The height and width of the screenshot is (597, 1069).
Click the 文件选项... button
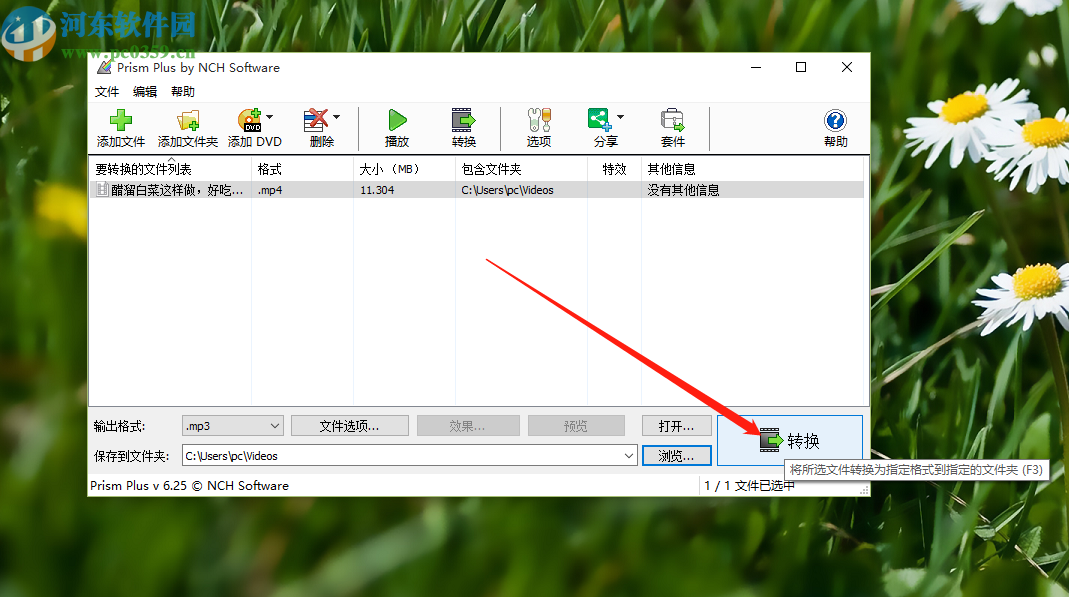[350, 425]
